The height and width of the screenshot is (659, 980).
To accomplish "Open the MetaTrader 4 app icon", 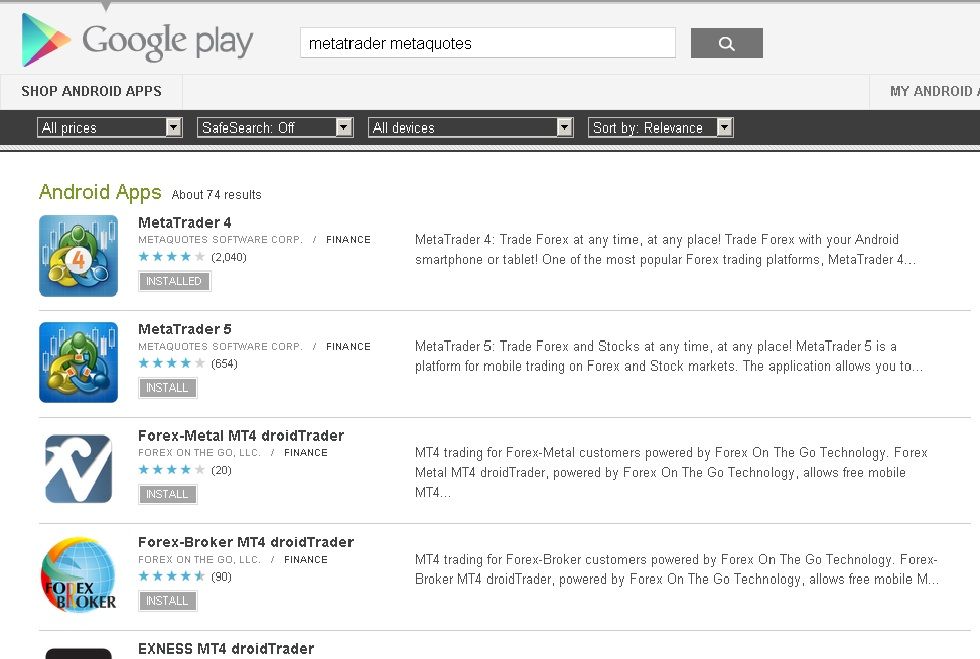I will [x=78, y=256].
